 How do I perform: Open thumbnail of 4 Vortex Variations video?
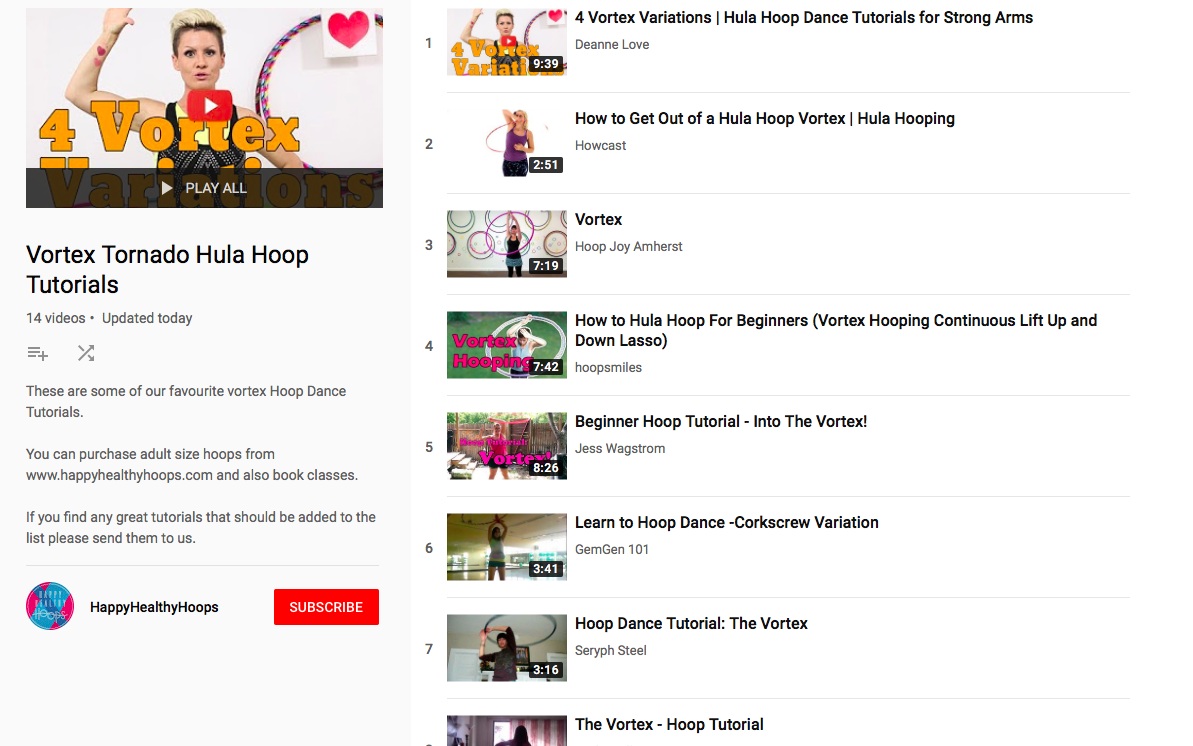pyautogui.click(x=507, y=42)
